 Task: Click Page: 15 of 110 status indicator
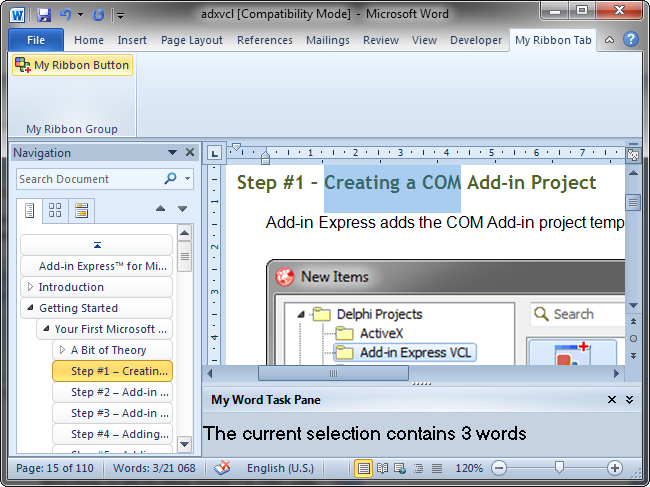[x=55, y=468]
